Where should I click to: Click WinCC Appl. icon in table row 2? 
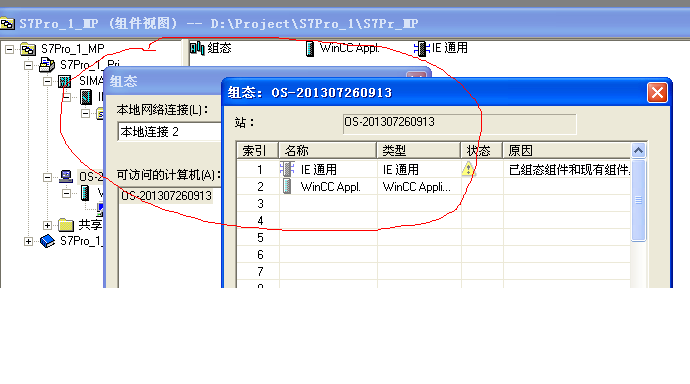click(x=287, y=187)
